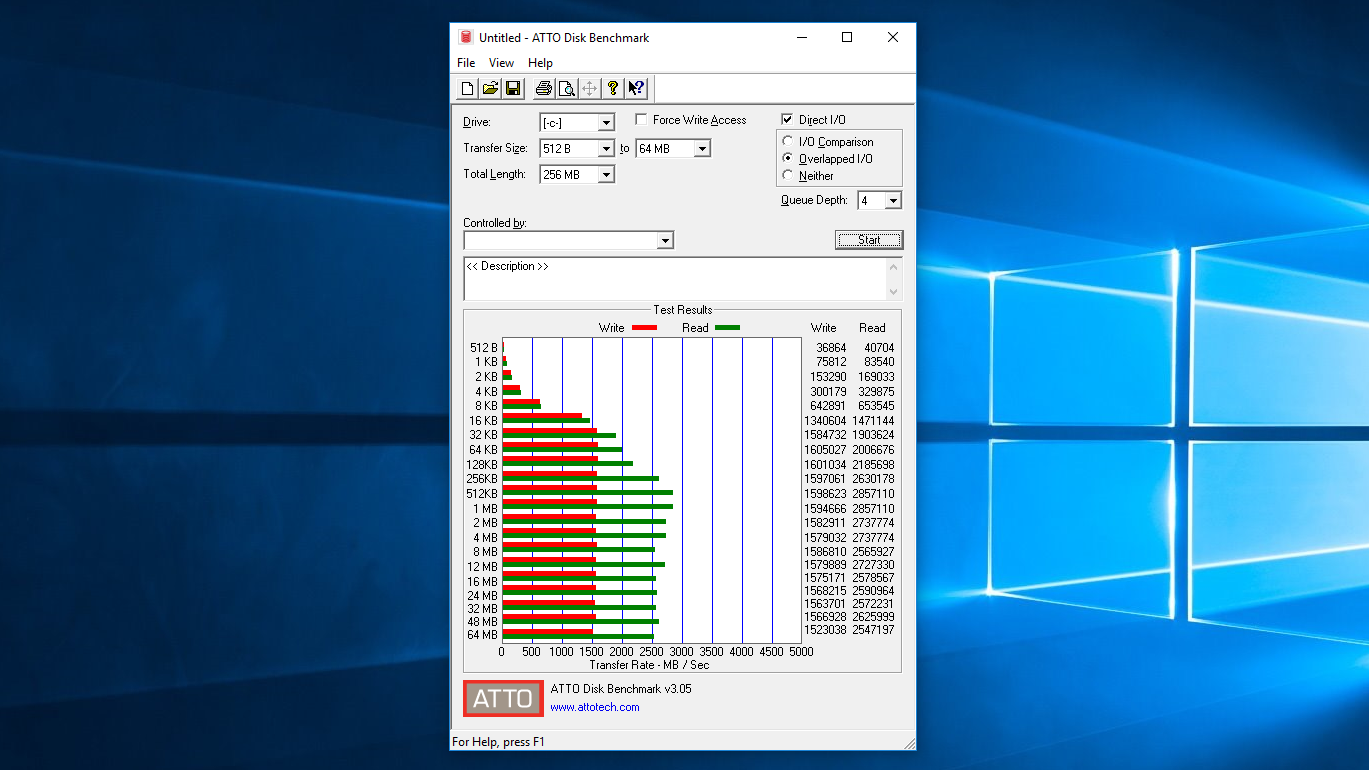Click the status bar 'For Help, press F1'
The width and height of the screenshot is (1369, 770).
tap(498, 742)
